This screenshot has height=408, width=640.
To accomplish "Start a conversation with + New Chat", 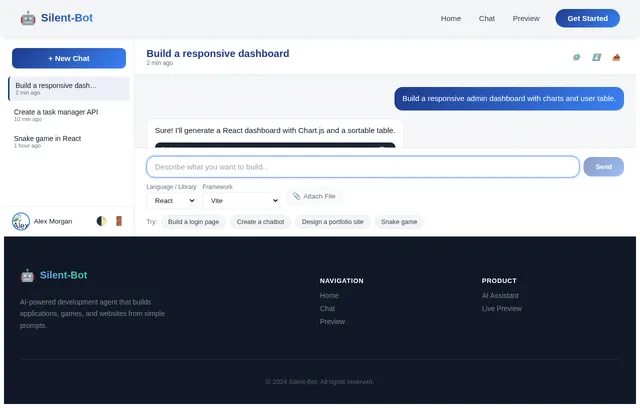I will coord(69,58).
